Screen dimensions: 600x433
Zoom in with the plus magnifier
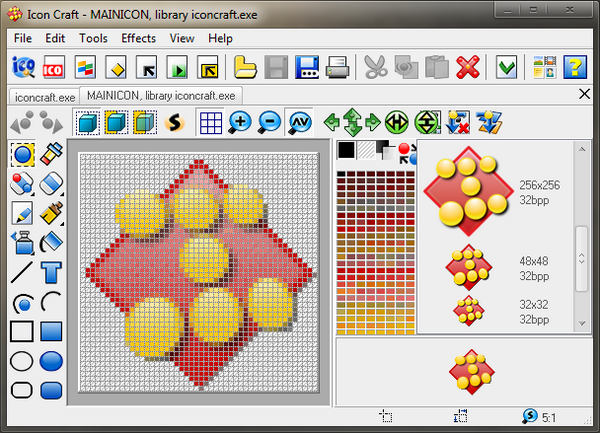(x=240, y=122)
